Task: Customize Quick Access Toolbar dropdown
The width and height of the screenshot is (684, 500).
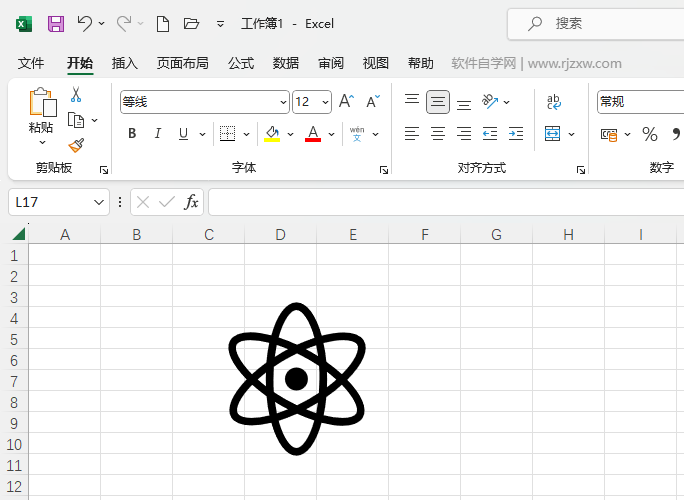Action: 220,24
